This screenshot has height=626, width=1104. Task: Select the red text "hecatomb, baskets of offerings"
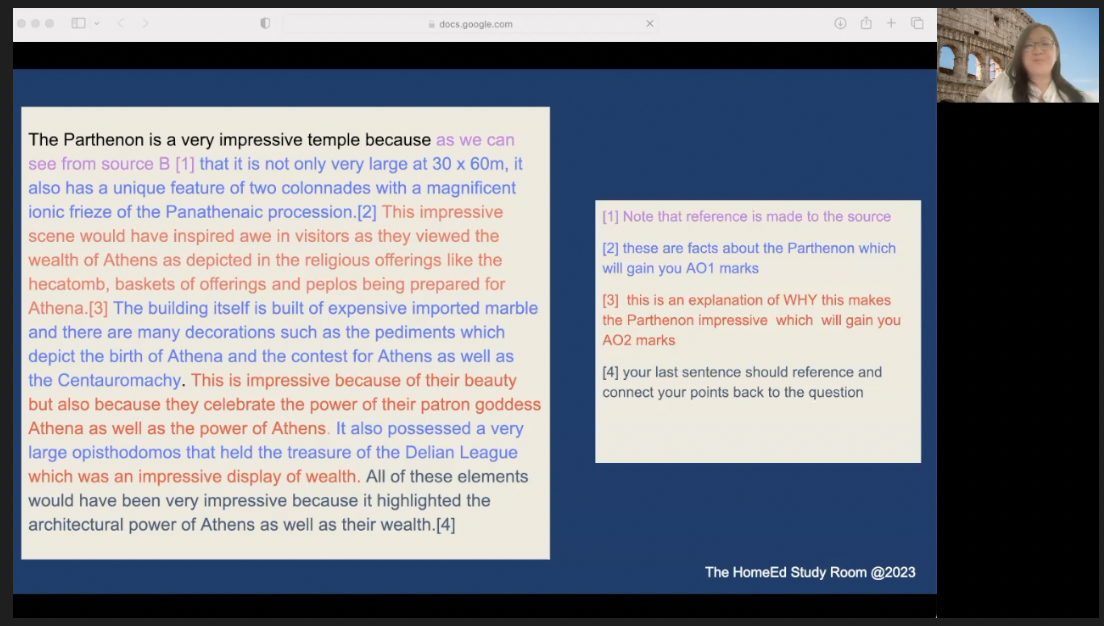(x=147, y=284)
